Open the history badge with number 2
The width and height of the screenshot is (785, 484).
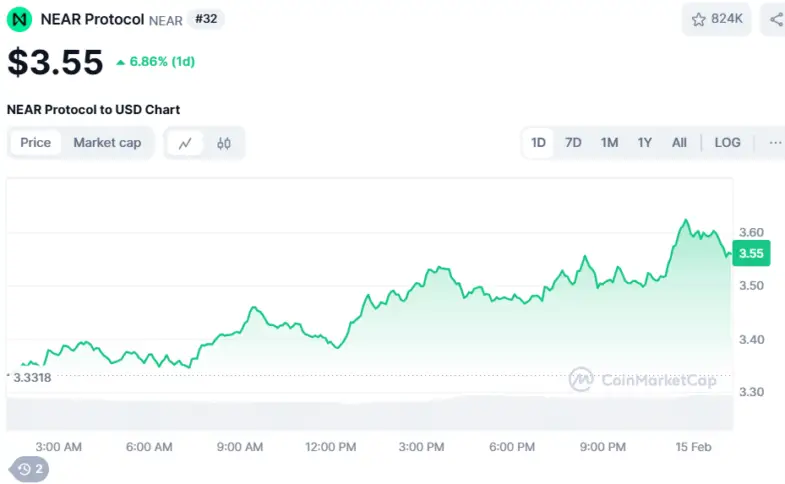30,469
